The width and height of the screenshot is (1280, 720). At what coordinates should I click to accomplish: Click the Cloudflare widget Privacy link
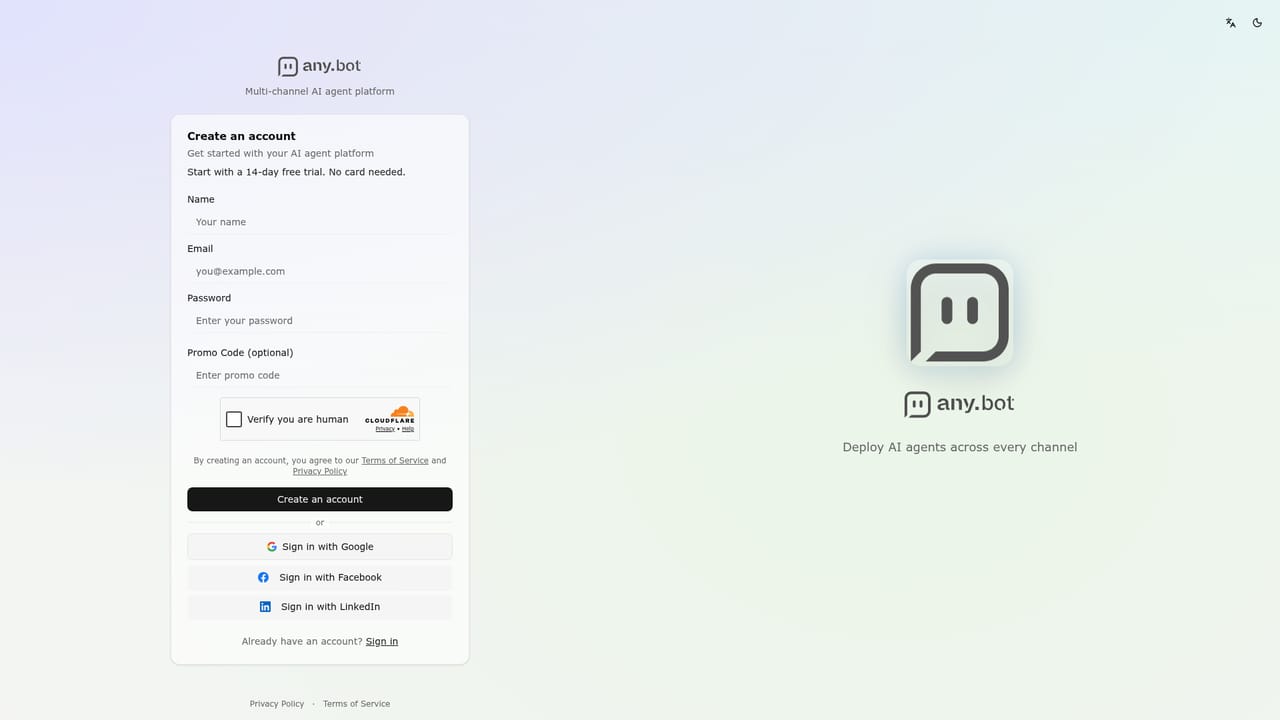pos(385,429)
